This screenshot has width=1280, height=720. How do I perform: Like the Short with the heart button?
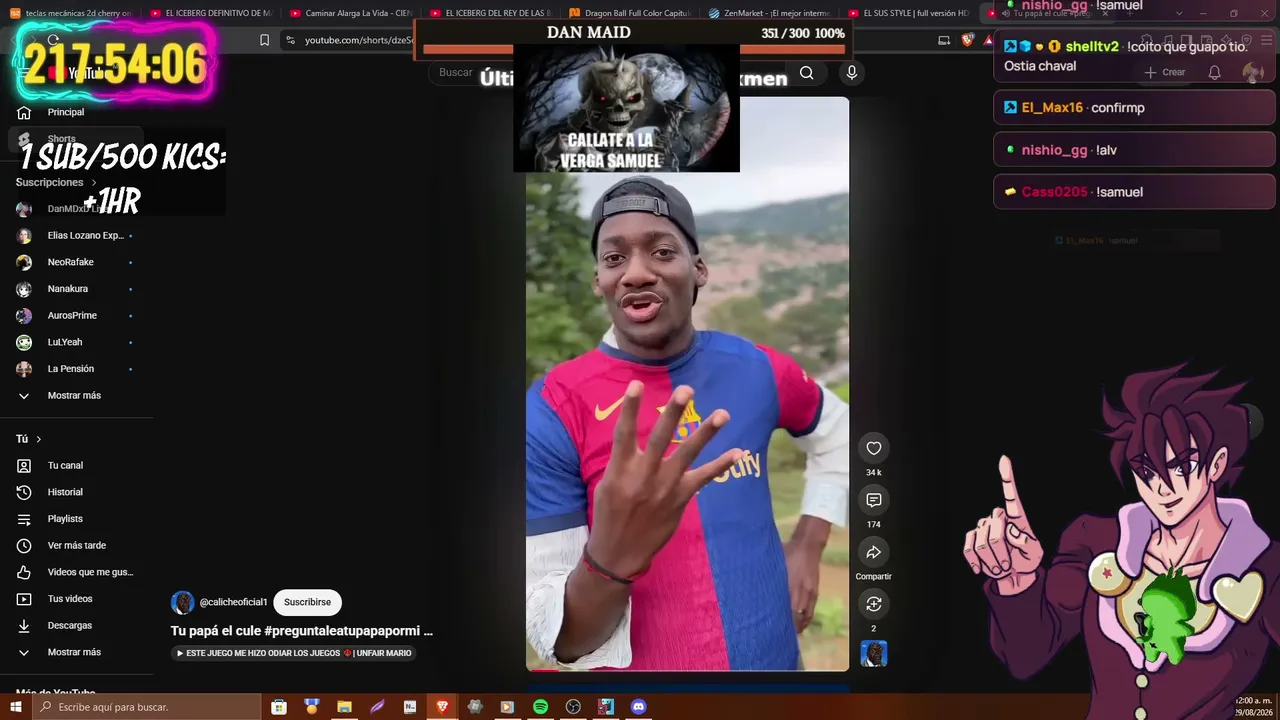[873, 448]
